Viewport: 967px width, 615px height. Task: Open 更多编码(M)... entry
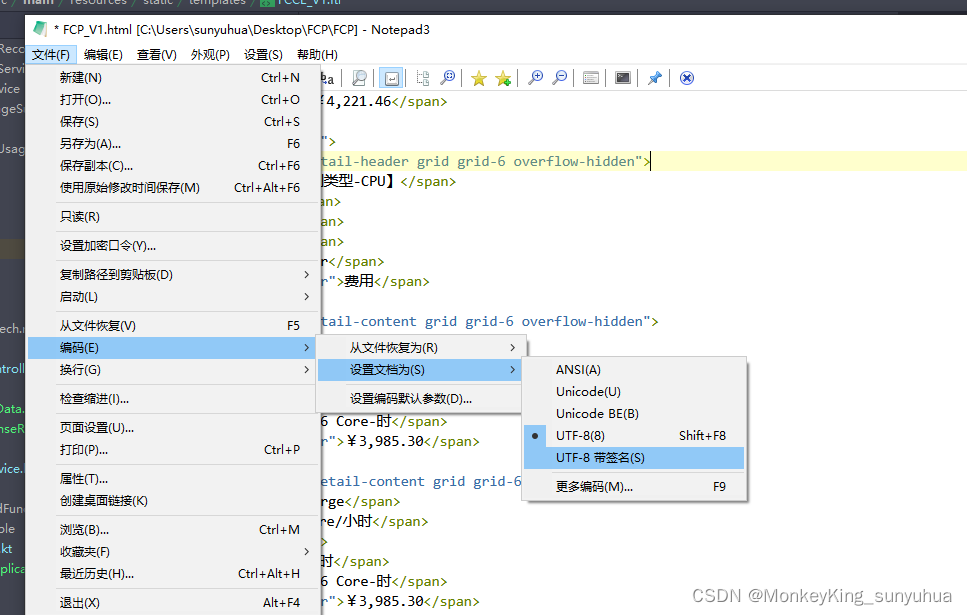634,487
